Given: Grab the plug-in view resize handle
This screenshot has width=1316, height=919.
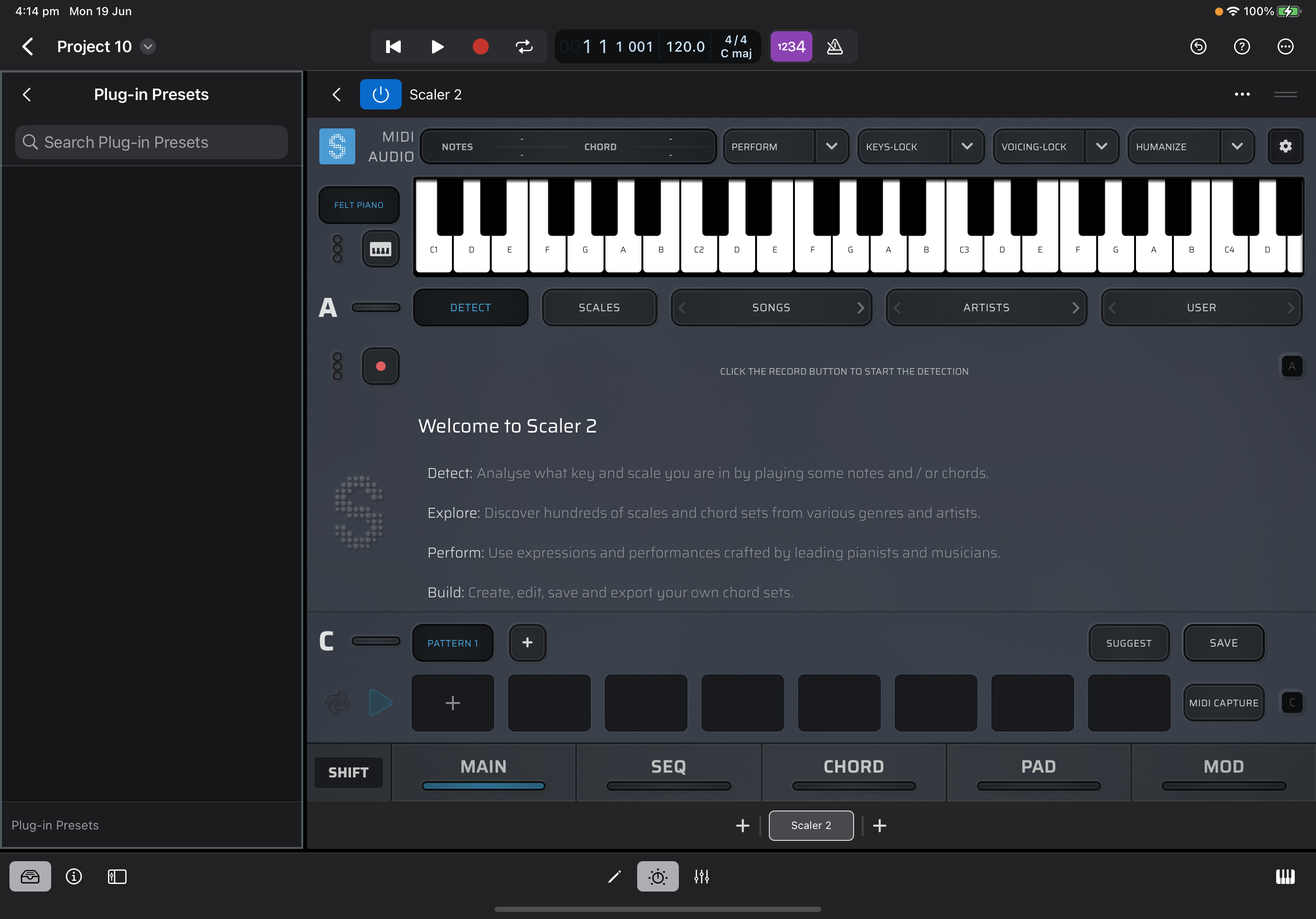Looking at the screenshot, I should coord(1285,95).
